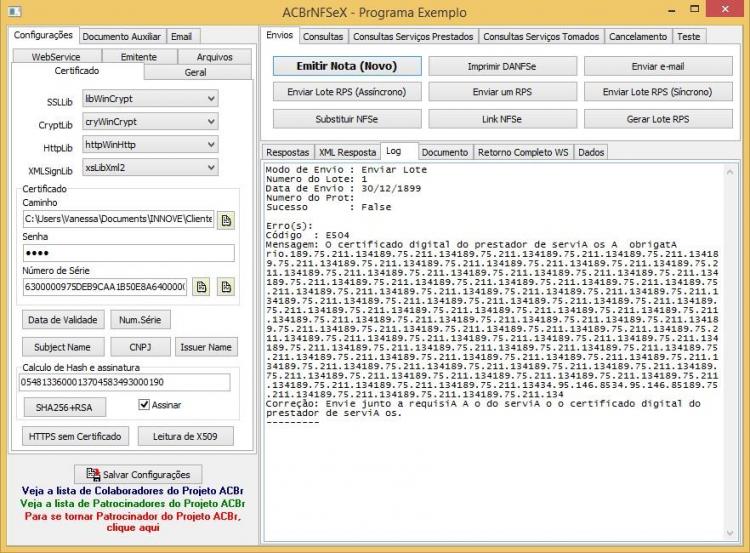750x553 pixels.
Task: Open the Teste tab
Action: pyautogui.click(x=689, y=36)
